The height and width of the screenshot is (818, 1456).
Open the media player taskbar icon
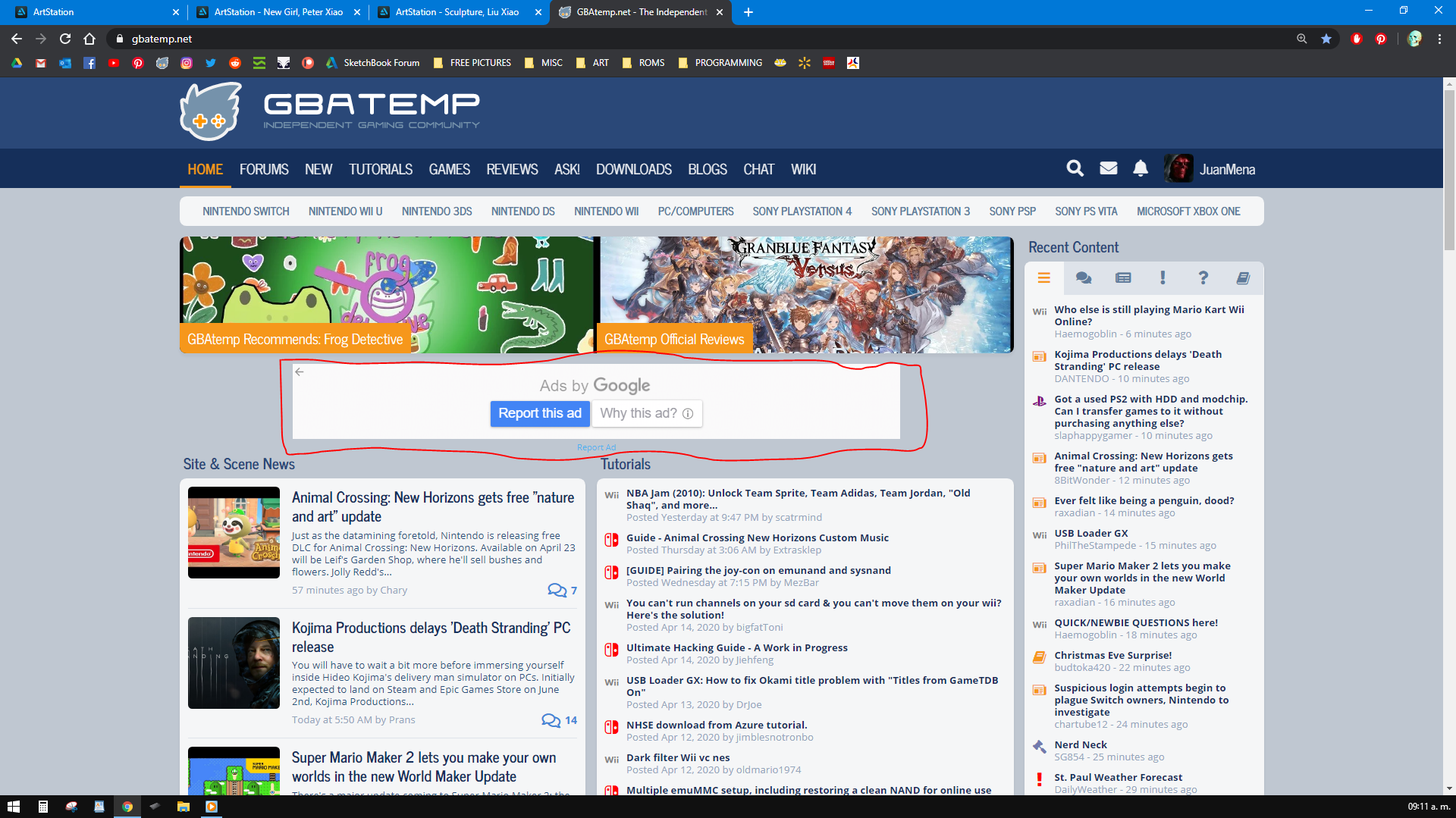point(212,807)
